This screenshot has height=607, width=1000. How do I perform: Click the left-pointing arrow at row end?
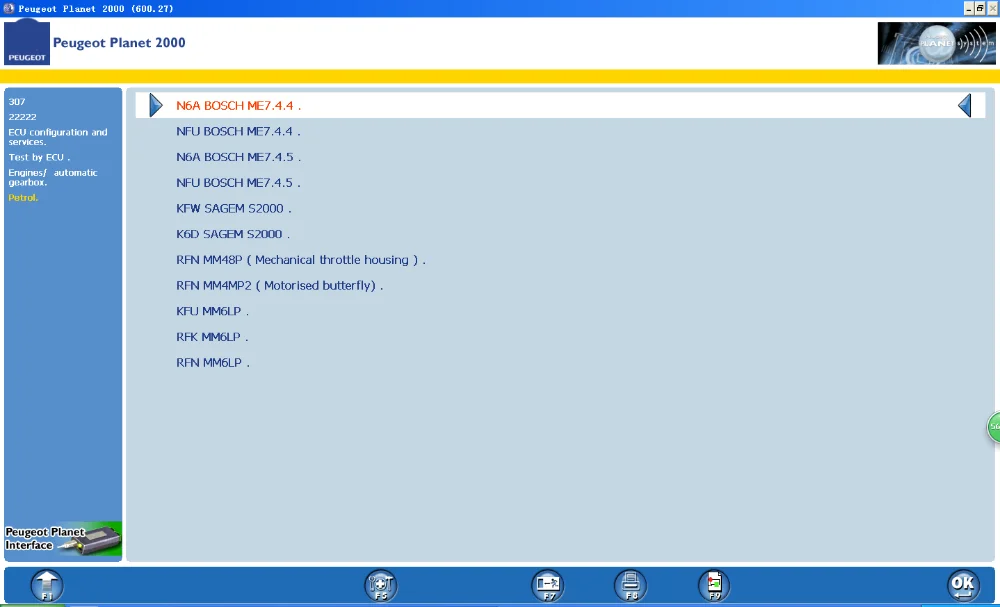pyautogui.click(x=964, y=105)
